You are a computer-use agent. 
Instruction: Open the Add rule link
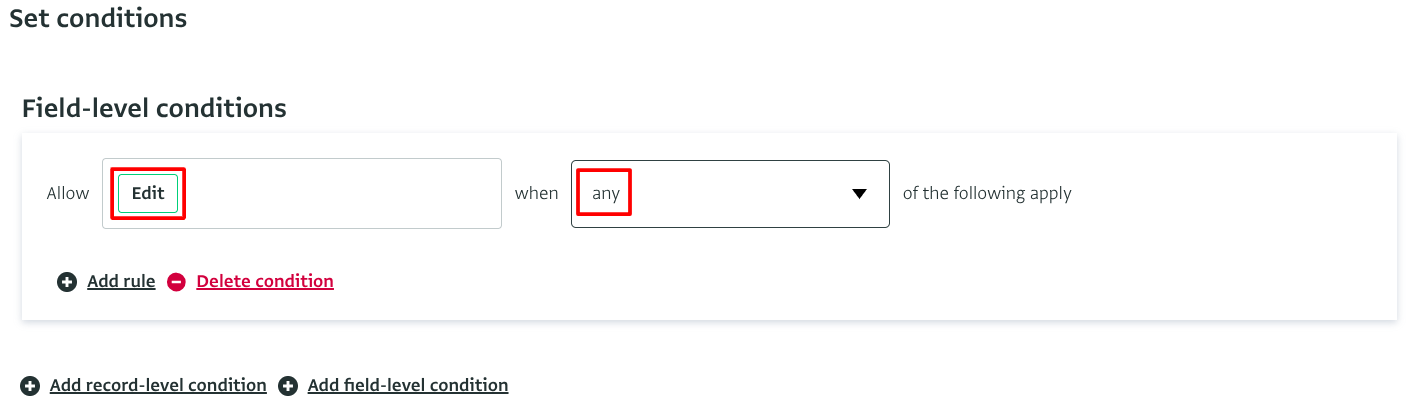tap(121, 282)
